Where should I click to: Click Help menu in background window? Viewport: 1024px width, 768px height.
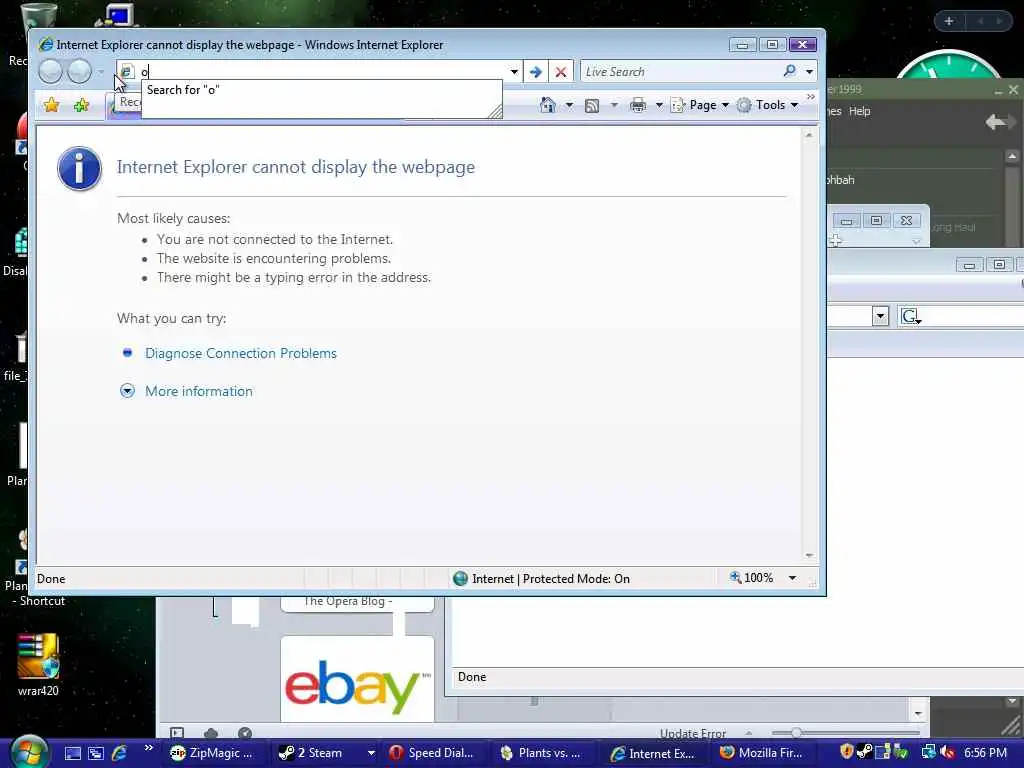coord(859,111)
